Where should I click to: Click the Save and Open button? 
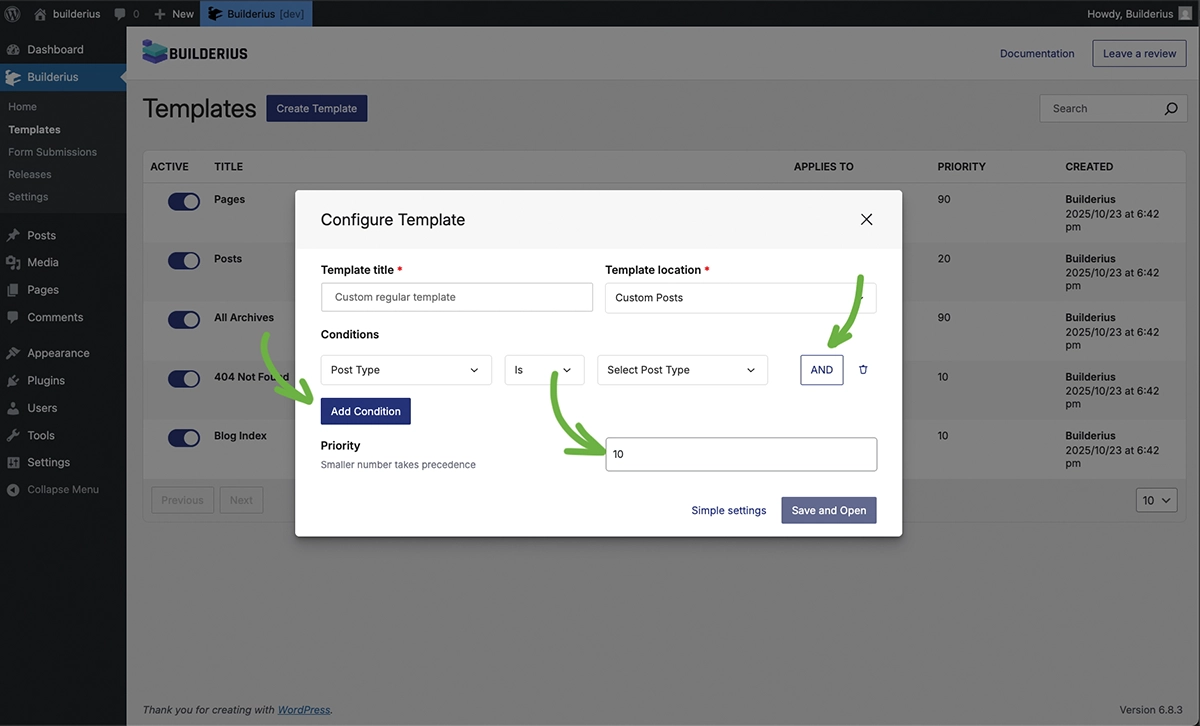[x=828, y=510]
